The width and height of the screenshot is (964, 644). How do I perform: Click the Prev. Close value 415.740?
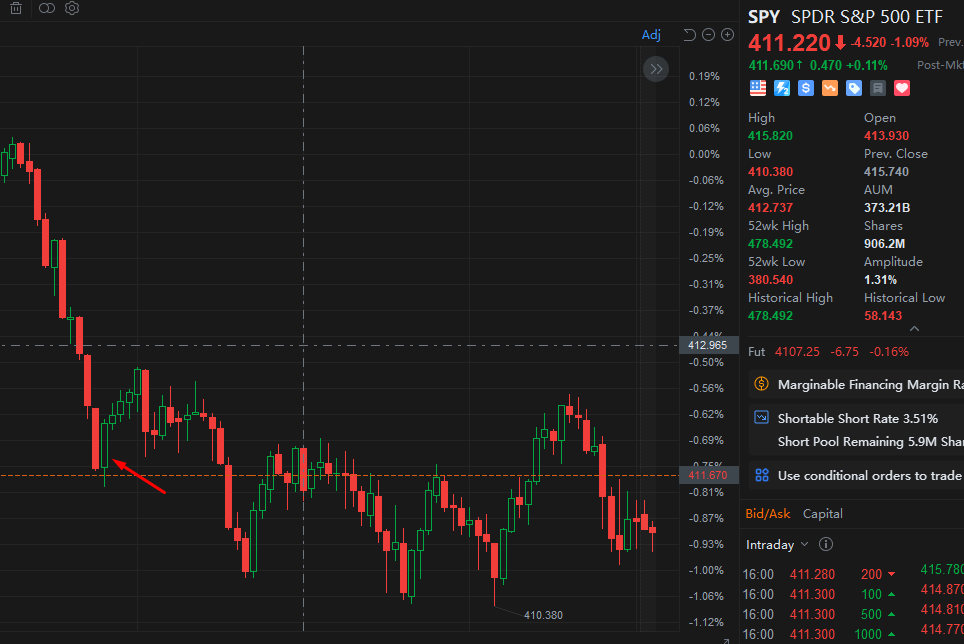tap(886, 172)
